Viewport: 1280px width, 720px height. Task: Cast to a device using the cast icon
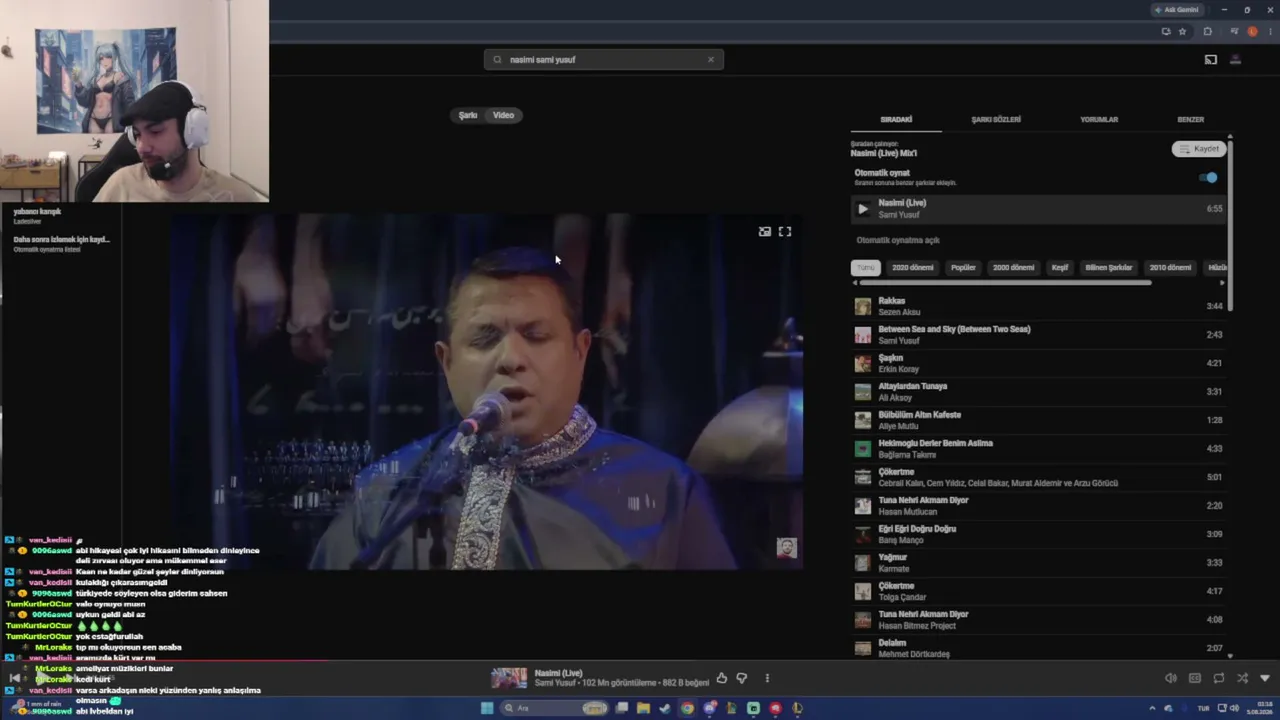1210,60
